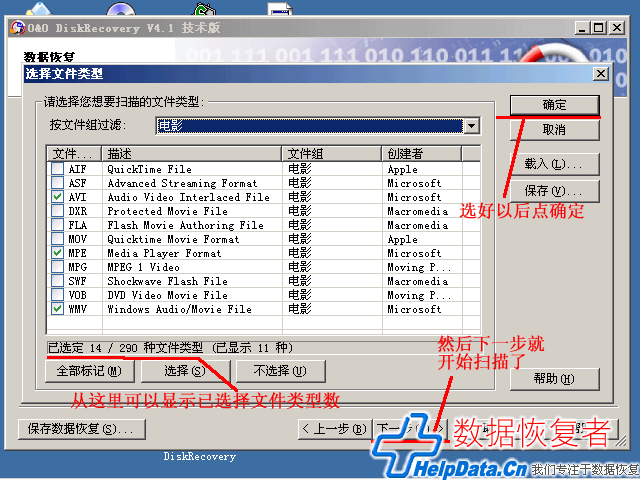
Task: Click 全部标记(M) mark all button
Action: click(x=89, y=371)
